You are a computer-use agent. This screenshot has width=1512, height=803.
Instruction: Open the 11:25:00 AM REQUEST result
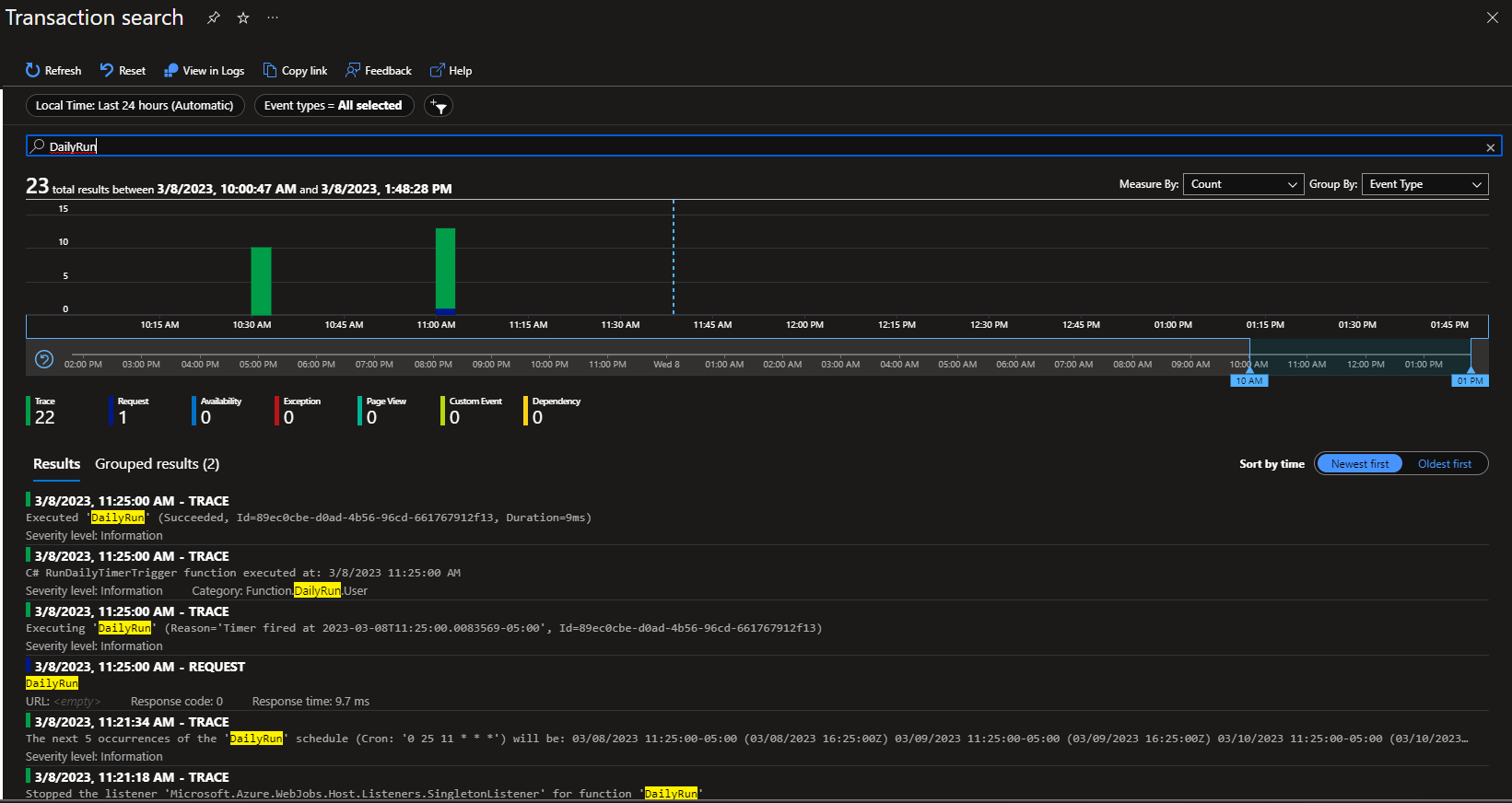(757, 683)
